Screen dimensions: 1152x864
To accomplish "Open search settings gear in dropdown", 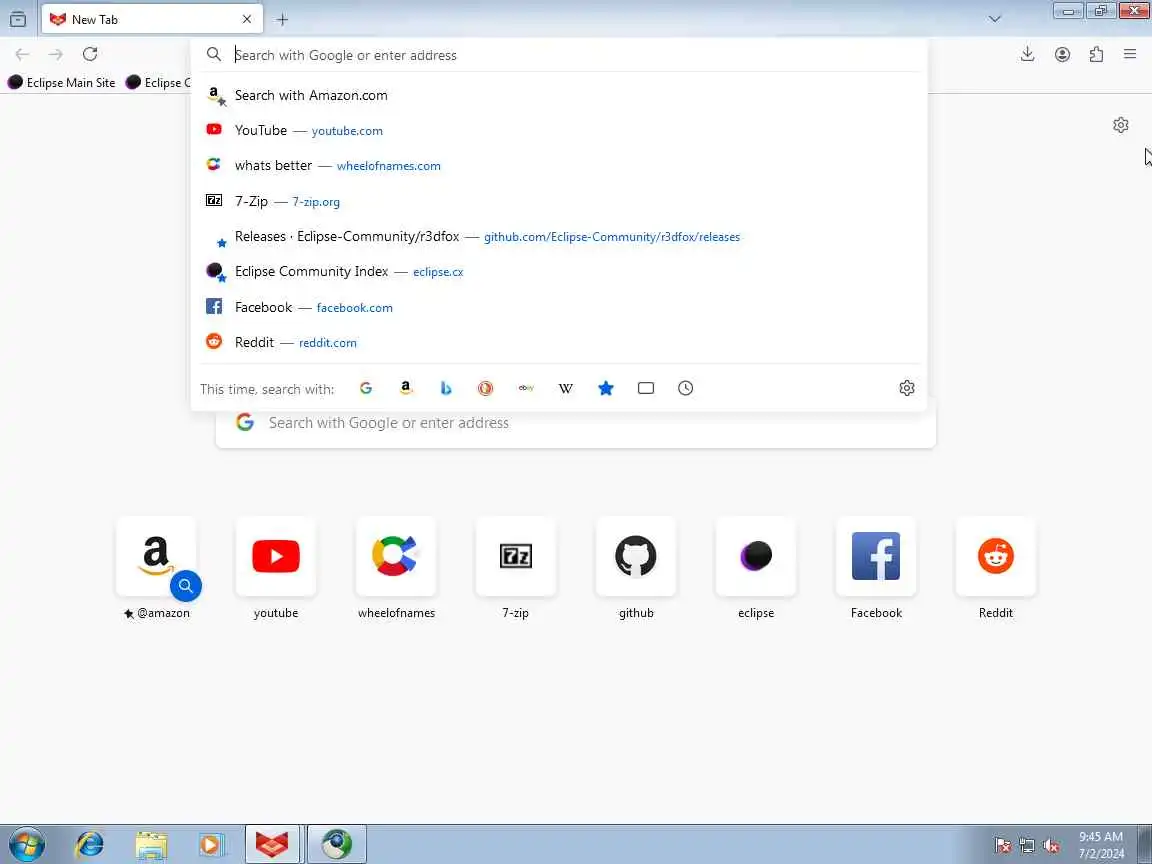I will pos(907,388).
